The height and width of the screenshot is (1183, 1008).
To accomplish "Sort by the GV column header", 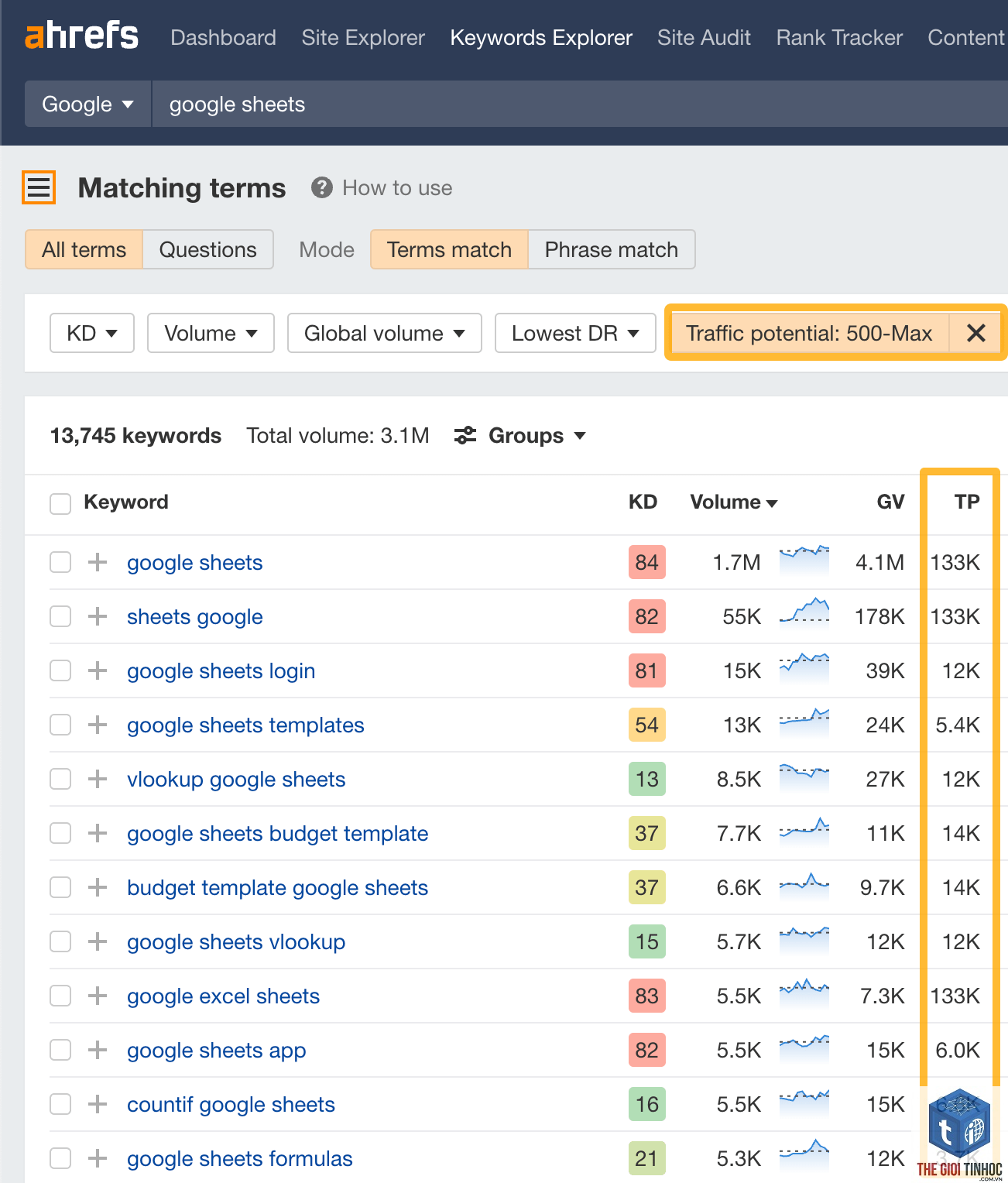I will (x=890, y=502).
